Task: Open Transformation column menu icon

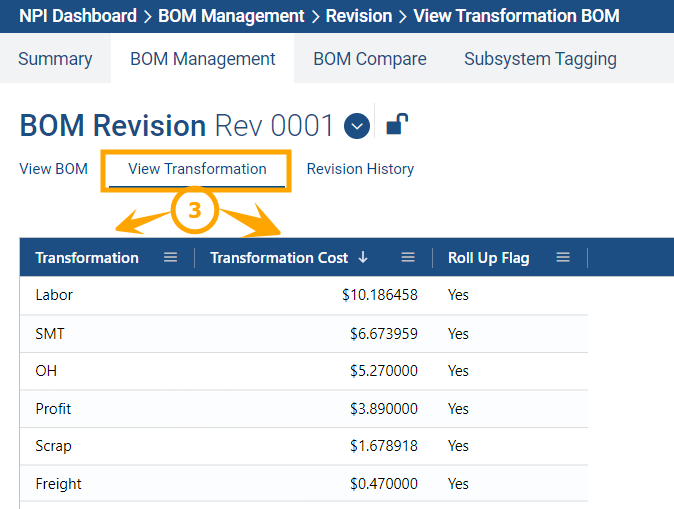Action: point(171,258)
